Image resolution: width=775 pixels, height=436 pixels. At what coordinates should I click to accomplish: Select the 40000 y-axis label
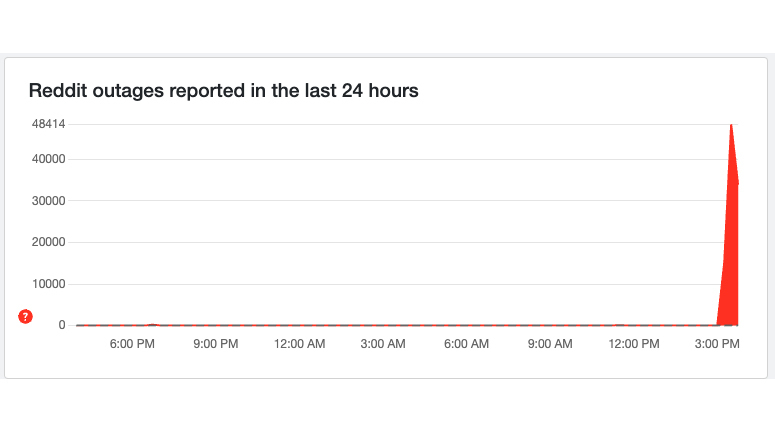tap(48, 159)
